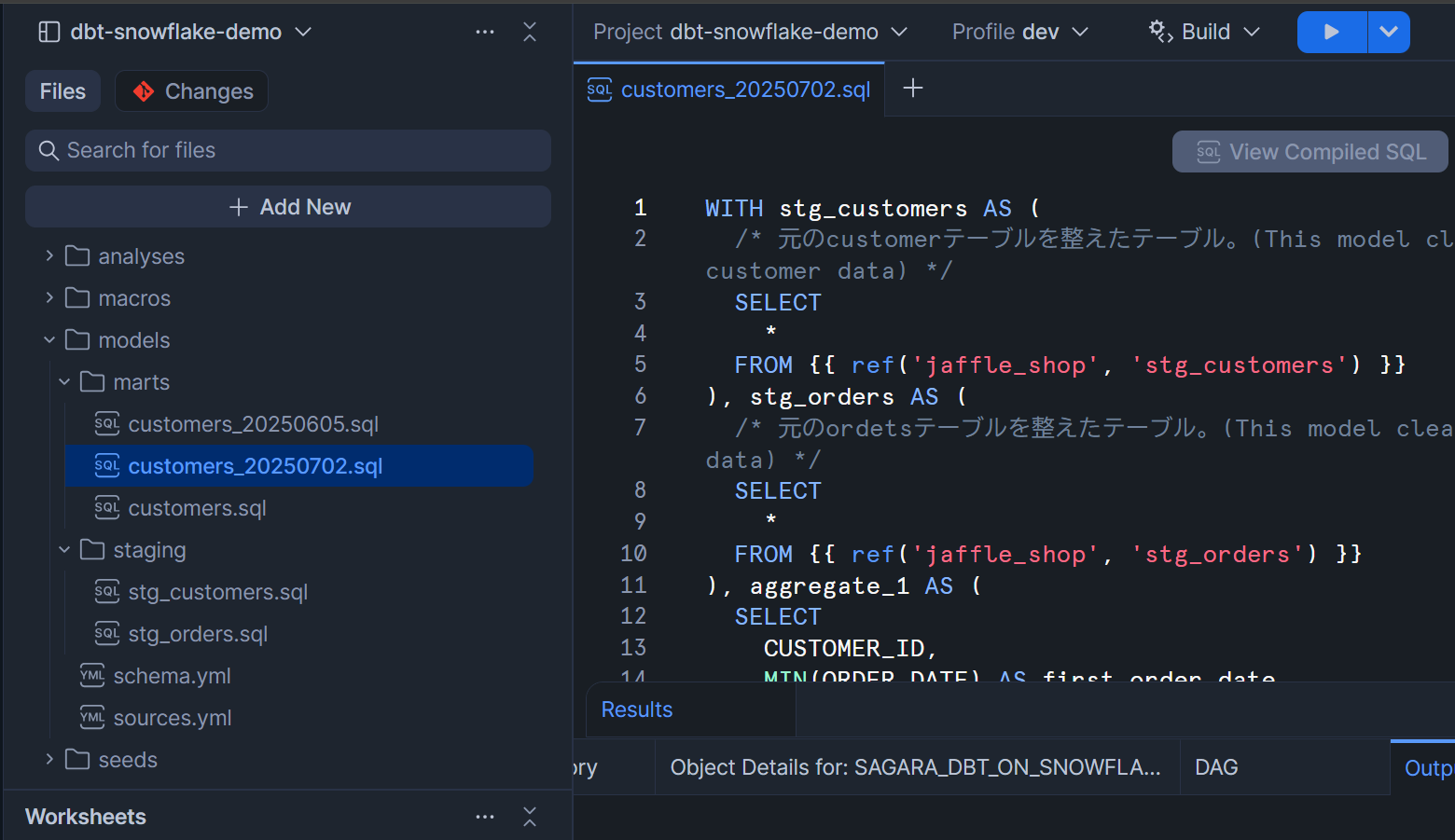Click the SQL icon of stg_orders.sql
The image size is (1455, 840).
(107, 633)
